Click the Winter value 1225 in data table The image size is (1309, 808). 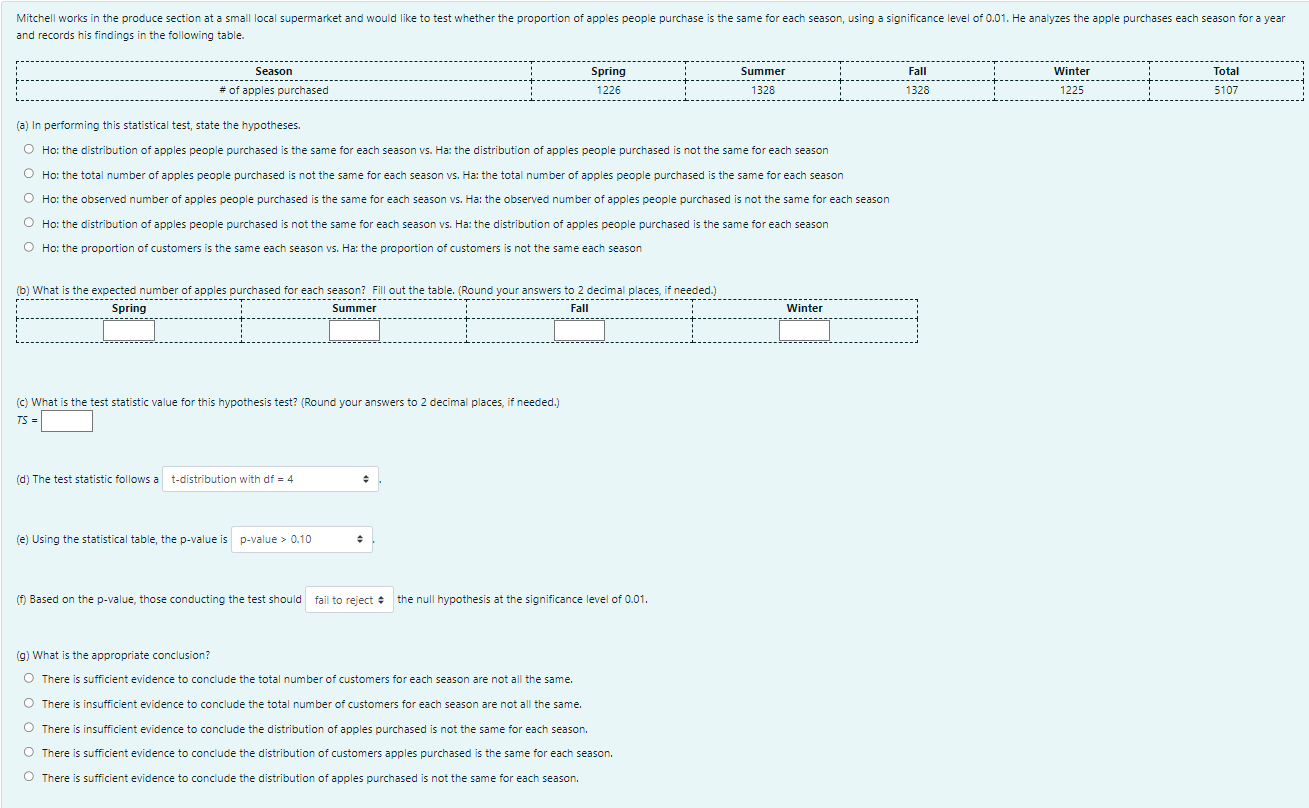[1072, 90]
